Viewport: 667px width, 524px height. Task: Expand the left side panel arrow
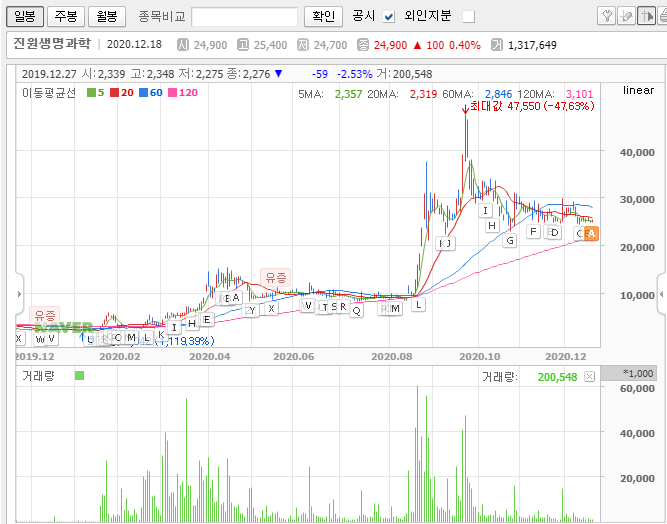pos(19,294)
